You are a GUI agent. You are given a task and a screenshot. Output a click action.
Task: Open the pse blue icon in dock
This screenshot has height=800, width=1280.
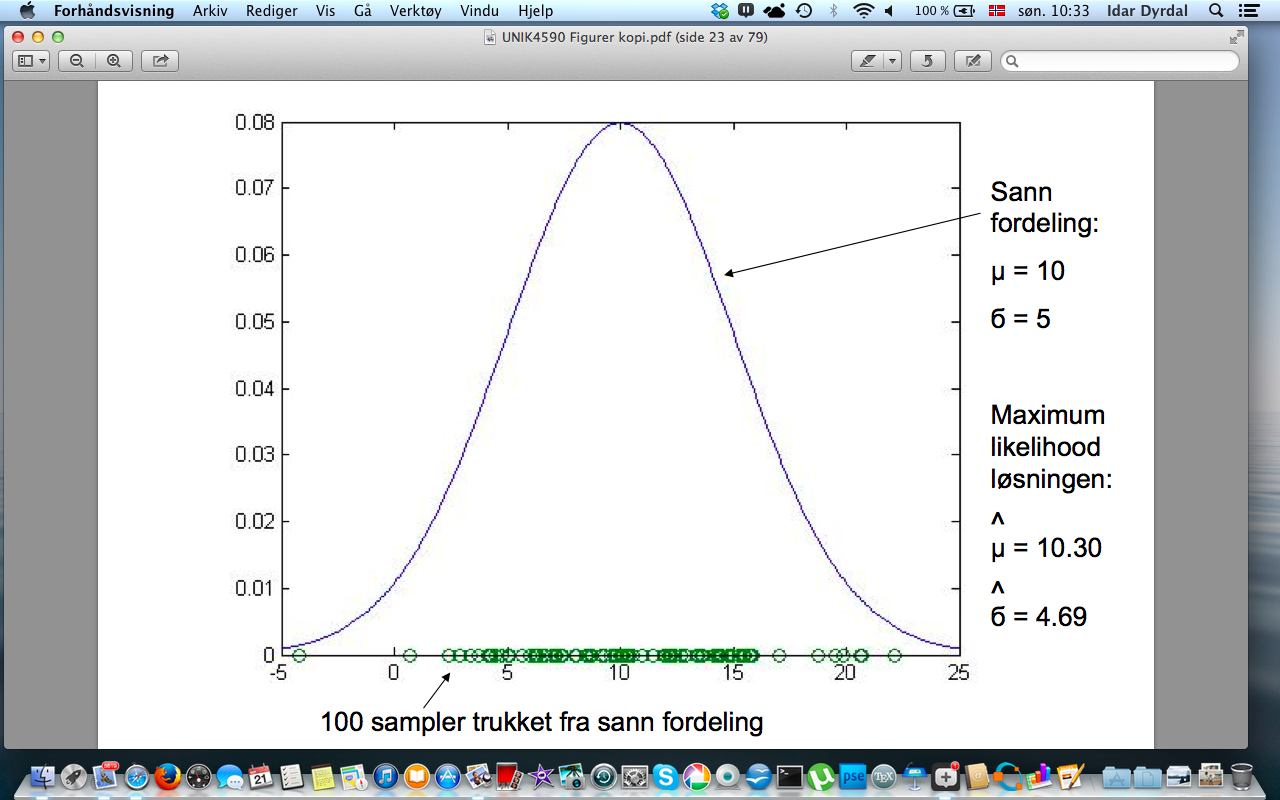click(x=853, y=776)
